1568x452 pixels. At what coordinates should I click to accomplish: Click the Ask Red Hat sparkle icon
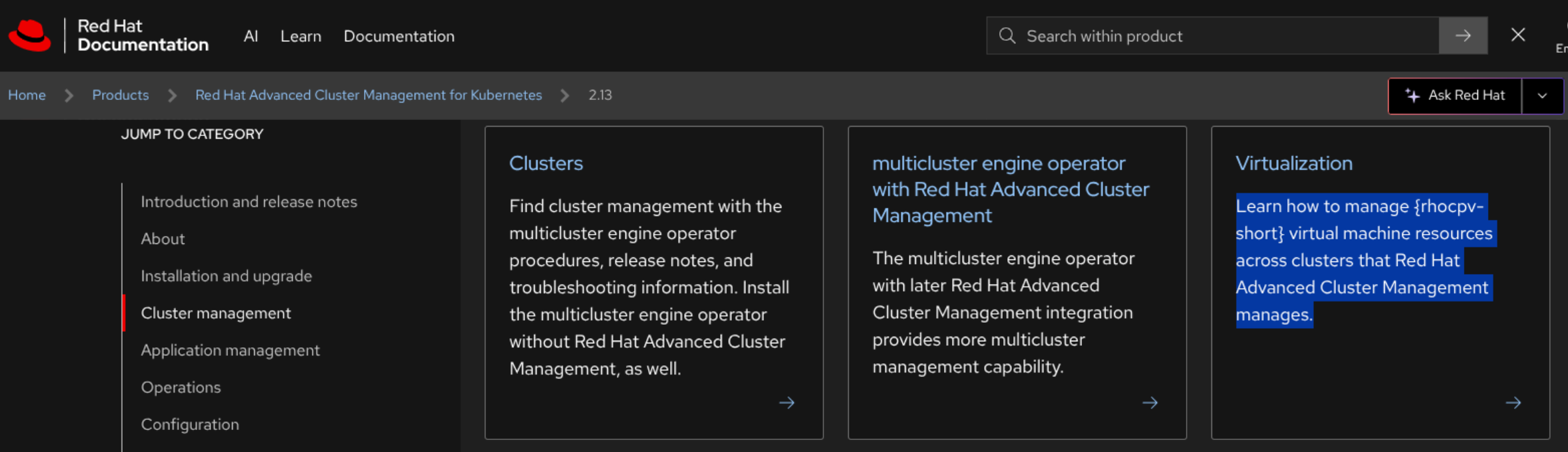pos(1412,95)
